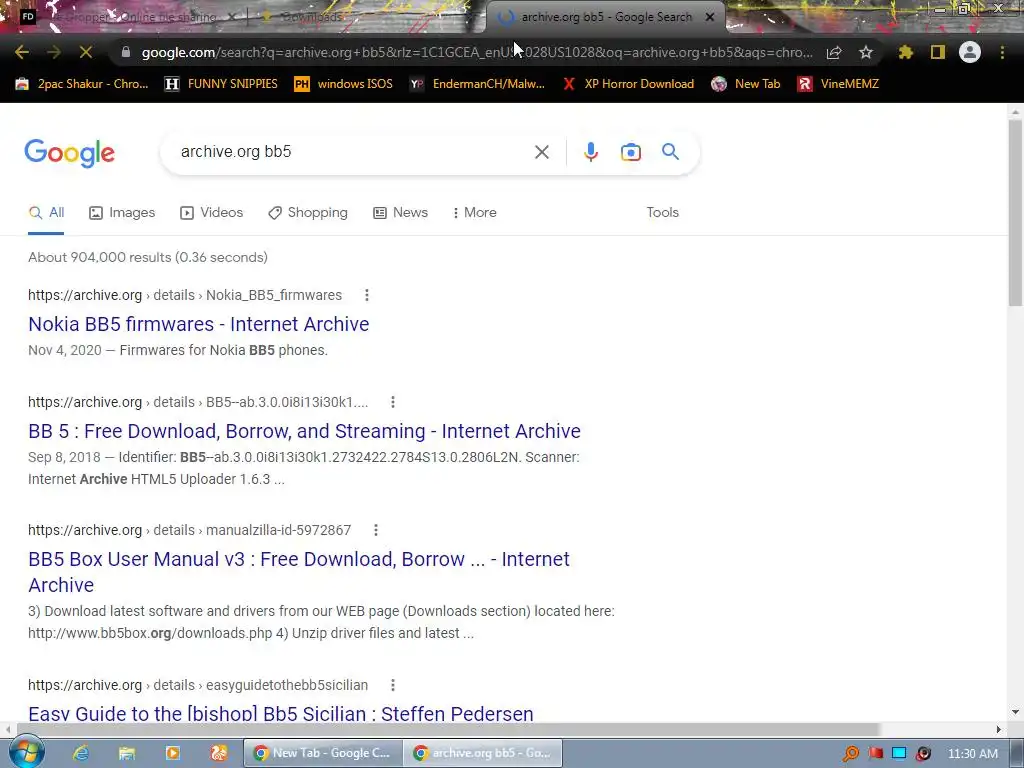Switch to the News tab

coord(400,213)
